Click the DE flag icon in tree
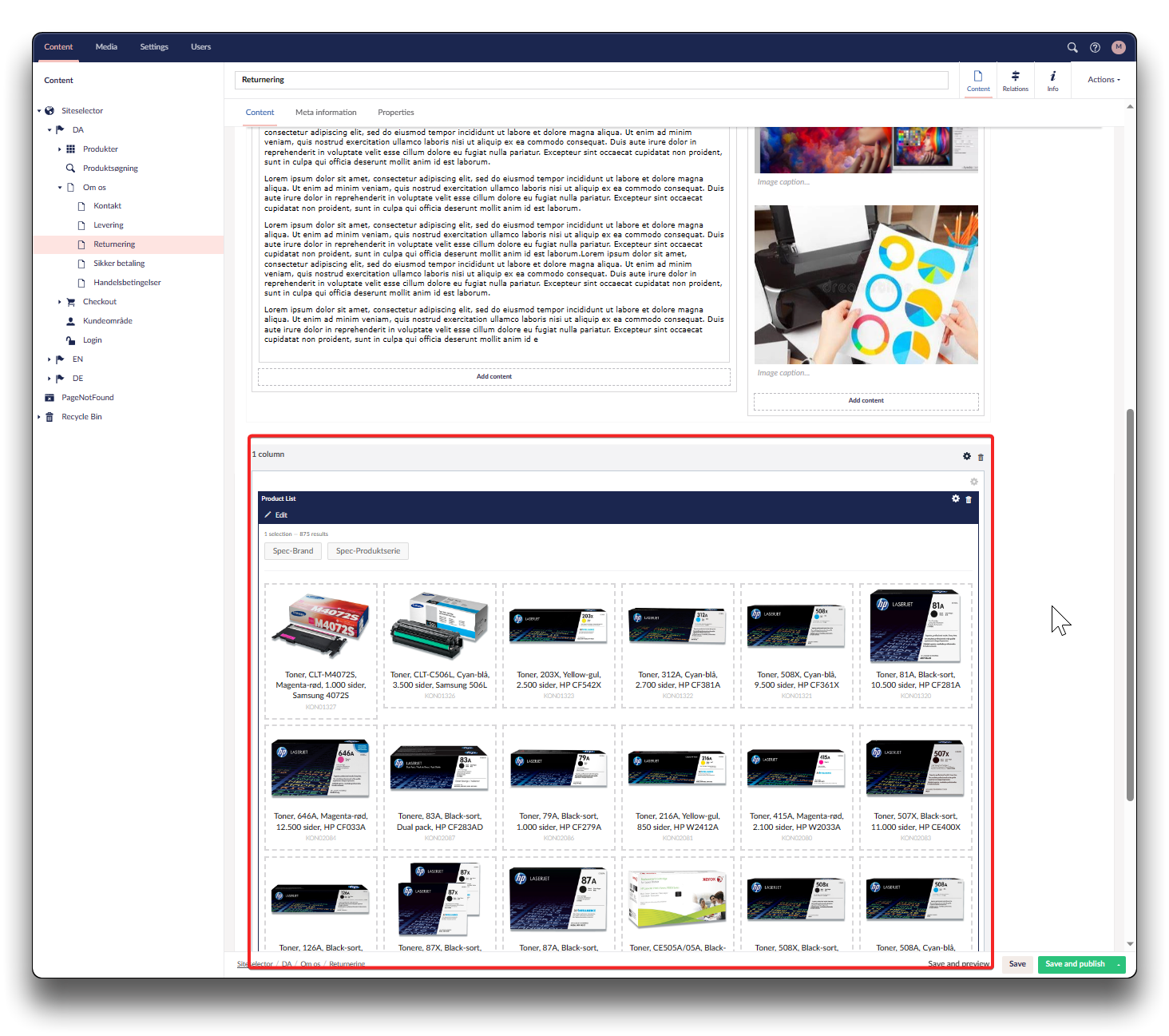 click(x=60, y=379)
